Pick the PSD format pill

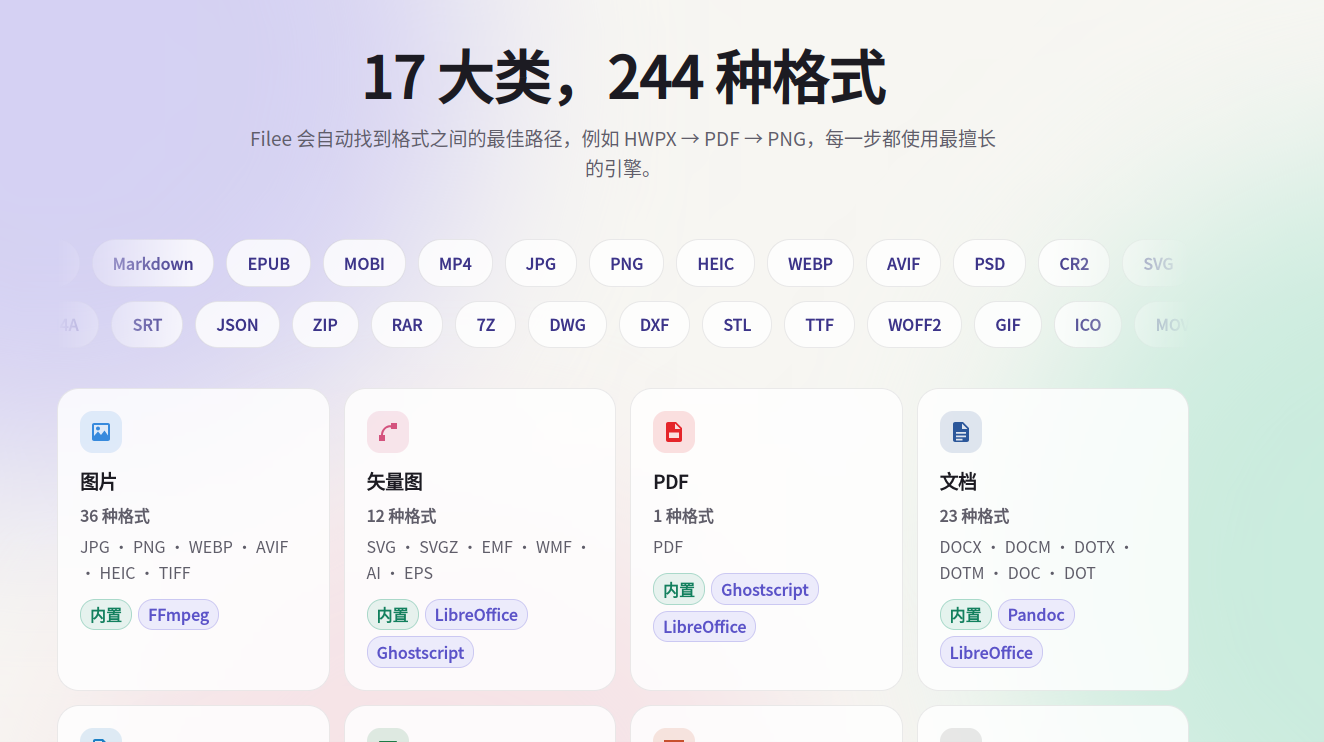point(990,264)
